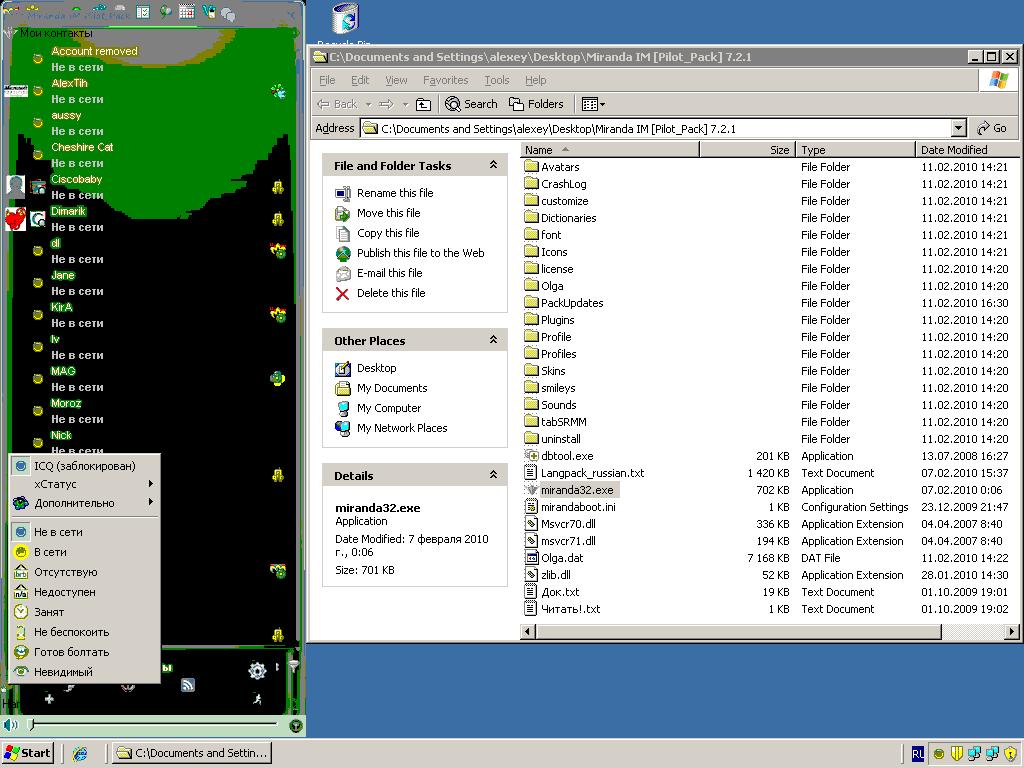1024x768 pixels.
Task: Open the RSS feed icon in Miranda
Action: (x=187, y=685)
